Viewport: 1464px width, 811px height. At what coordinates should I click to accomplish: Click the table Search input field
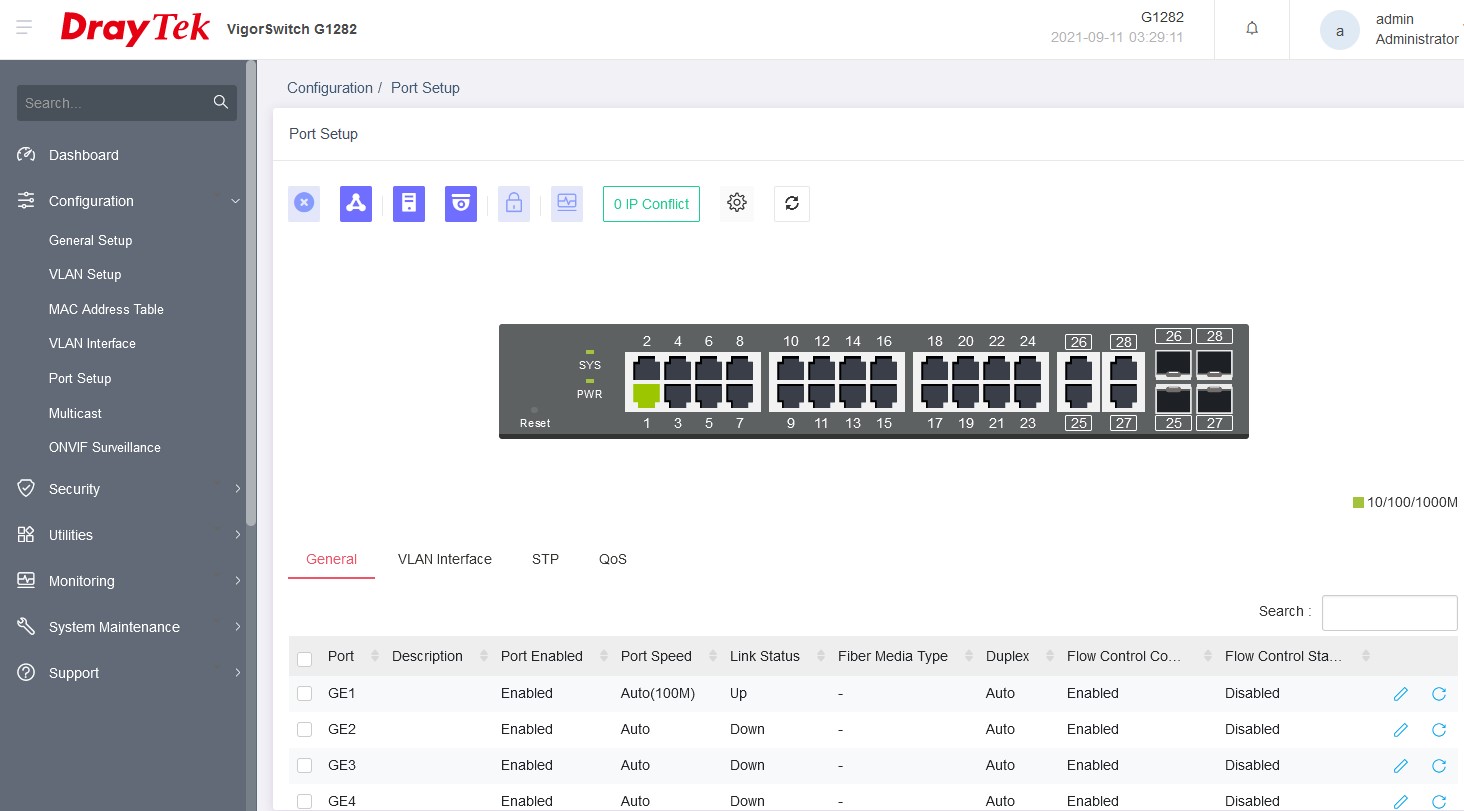tap(1389, 613)
